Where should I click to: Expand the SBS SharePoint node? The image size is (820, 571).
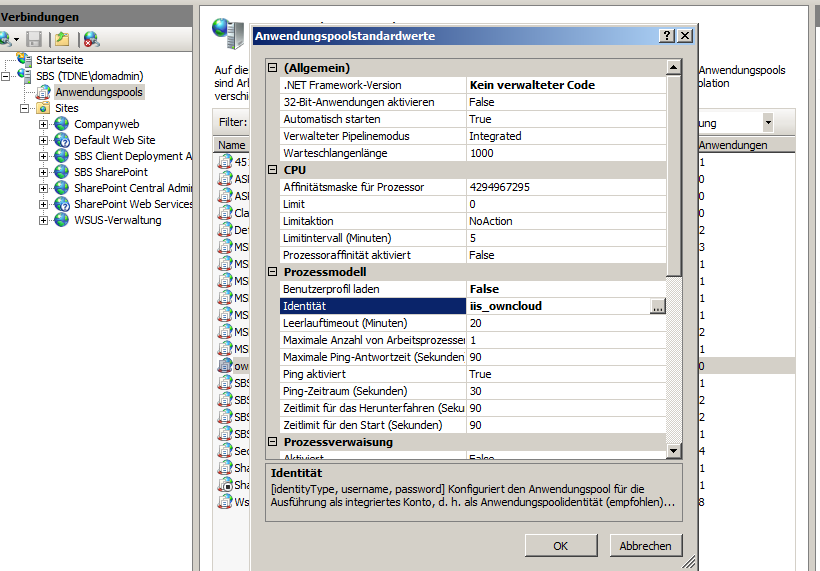tap(43, 172)
